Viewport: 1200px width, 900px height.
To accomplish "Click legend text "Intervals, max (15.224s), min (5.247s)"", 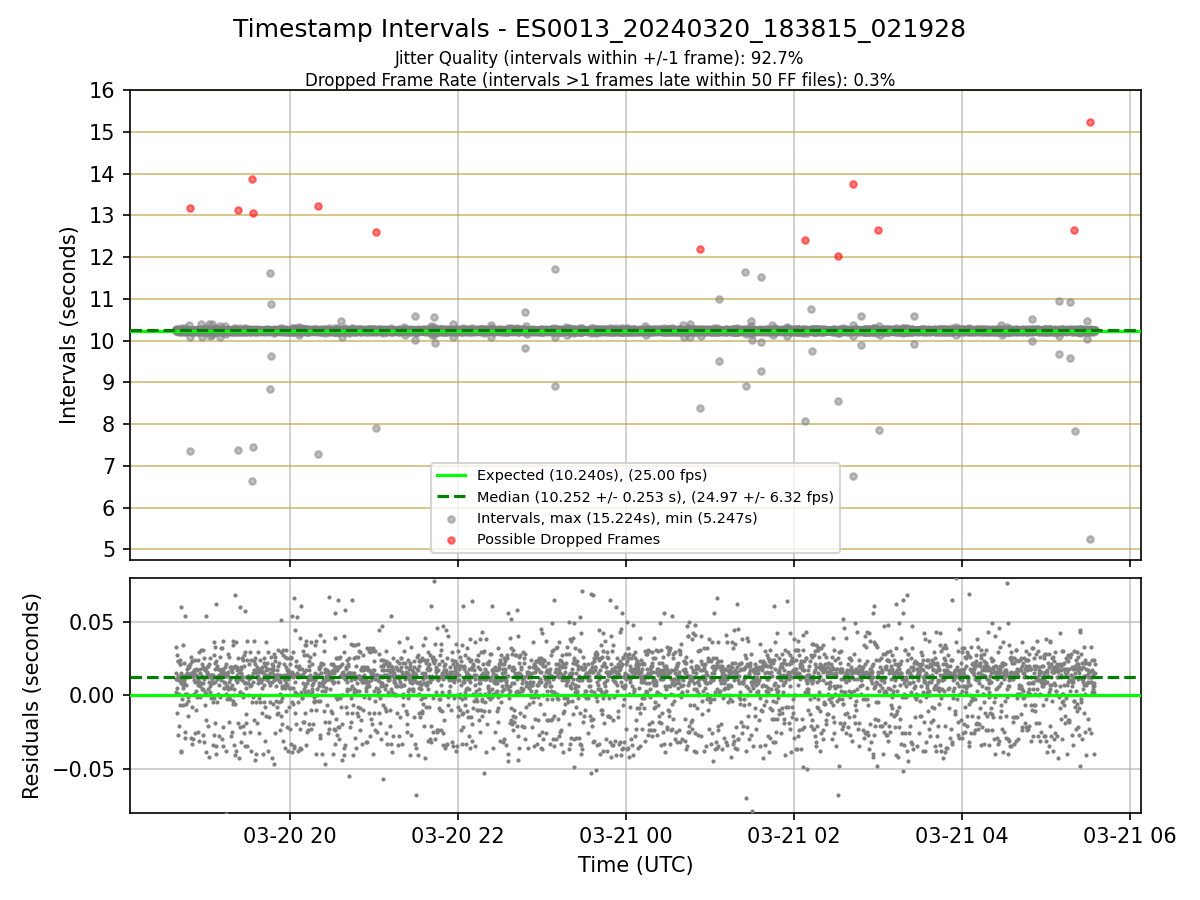I will (x=617, y=518).
